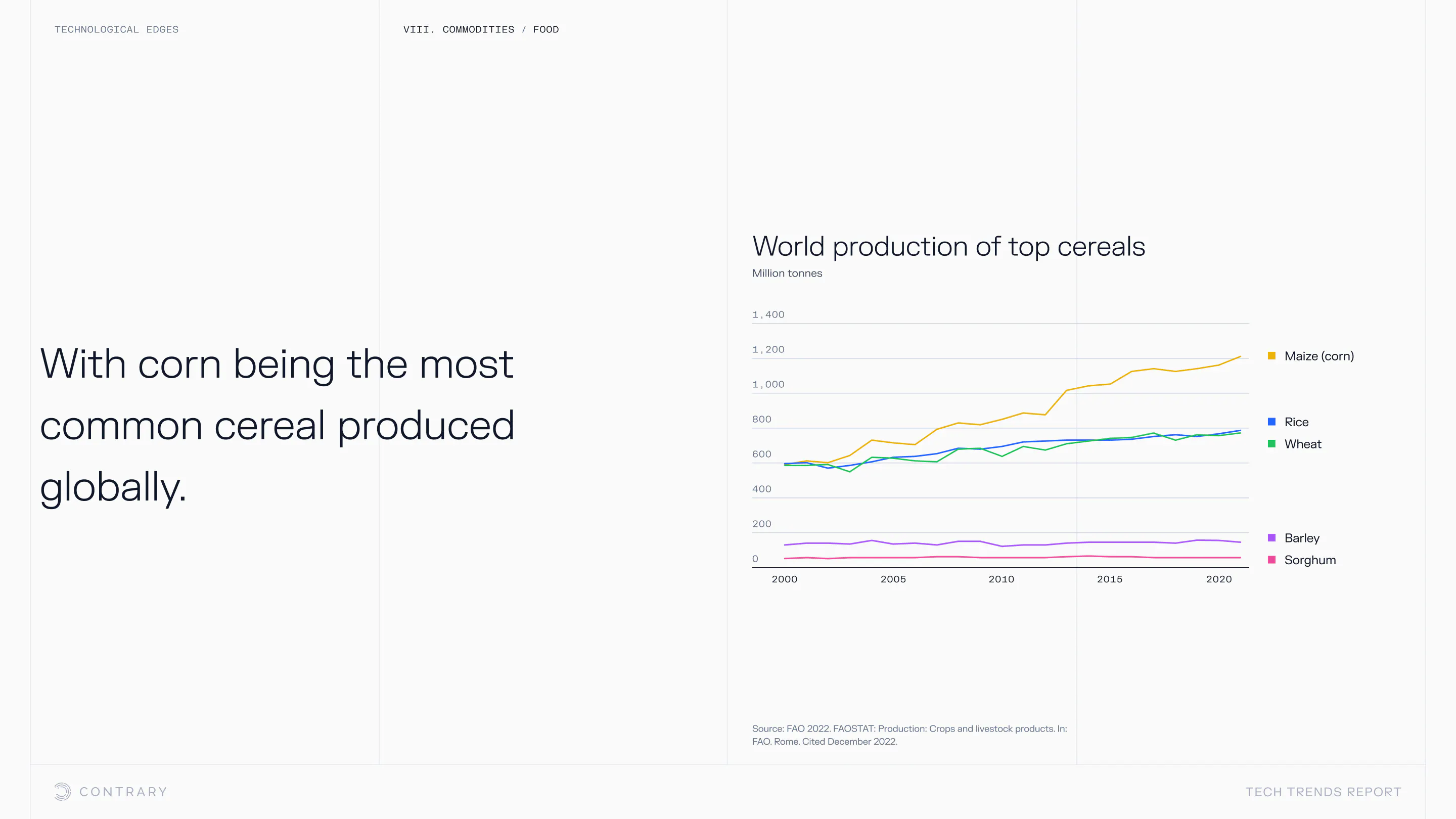Click the Maize (corn) yellow legend swatch
Viewport: 1456px width, 819px height.
pyautogui.click(x=1271, y=356)
